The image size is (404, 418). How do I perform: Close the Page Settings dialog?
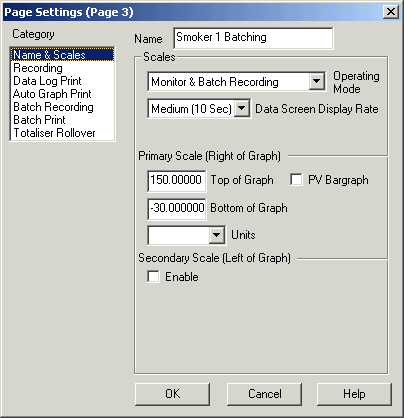[391, 12]
